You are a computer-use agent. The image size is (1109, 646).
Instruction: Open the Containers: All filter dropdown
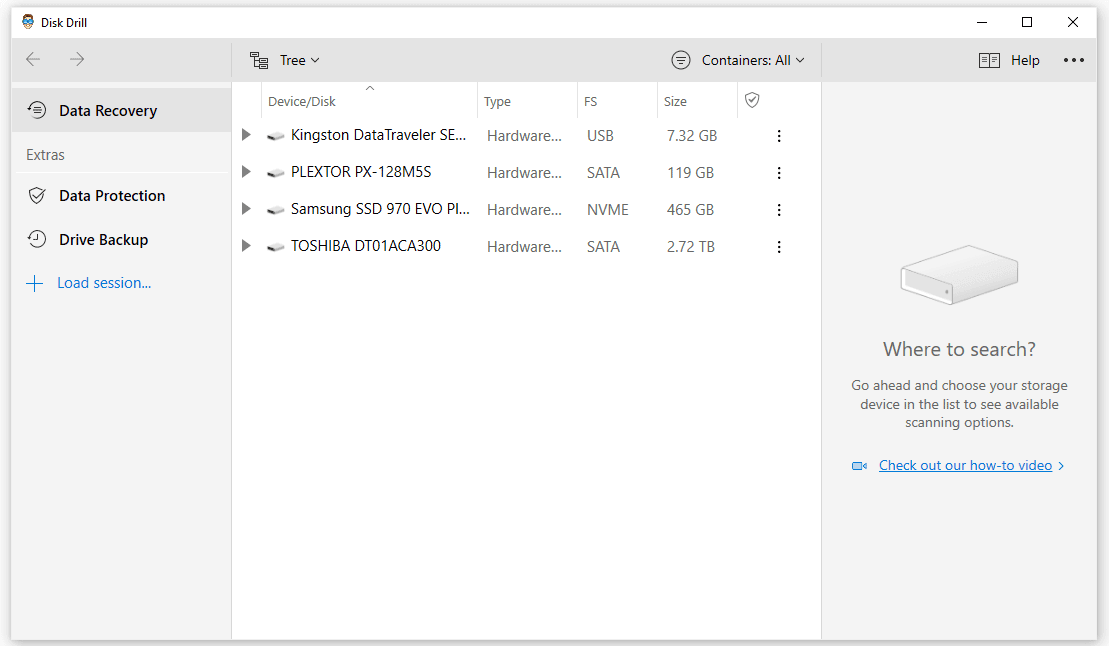click(738, 60)
